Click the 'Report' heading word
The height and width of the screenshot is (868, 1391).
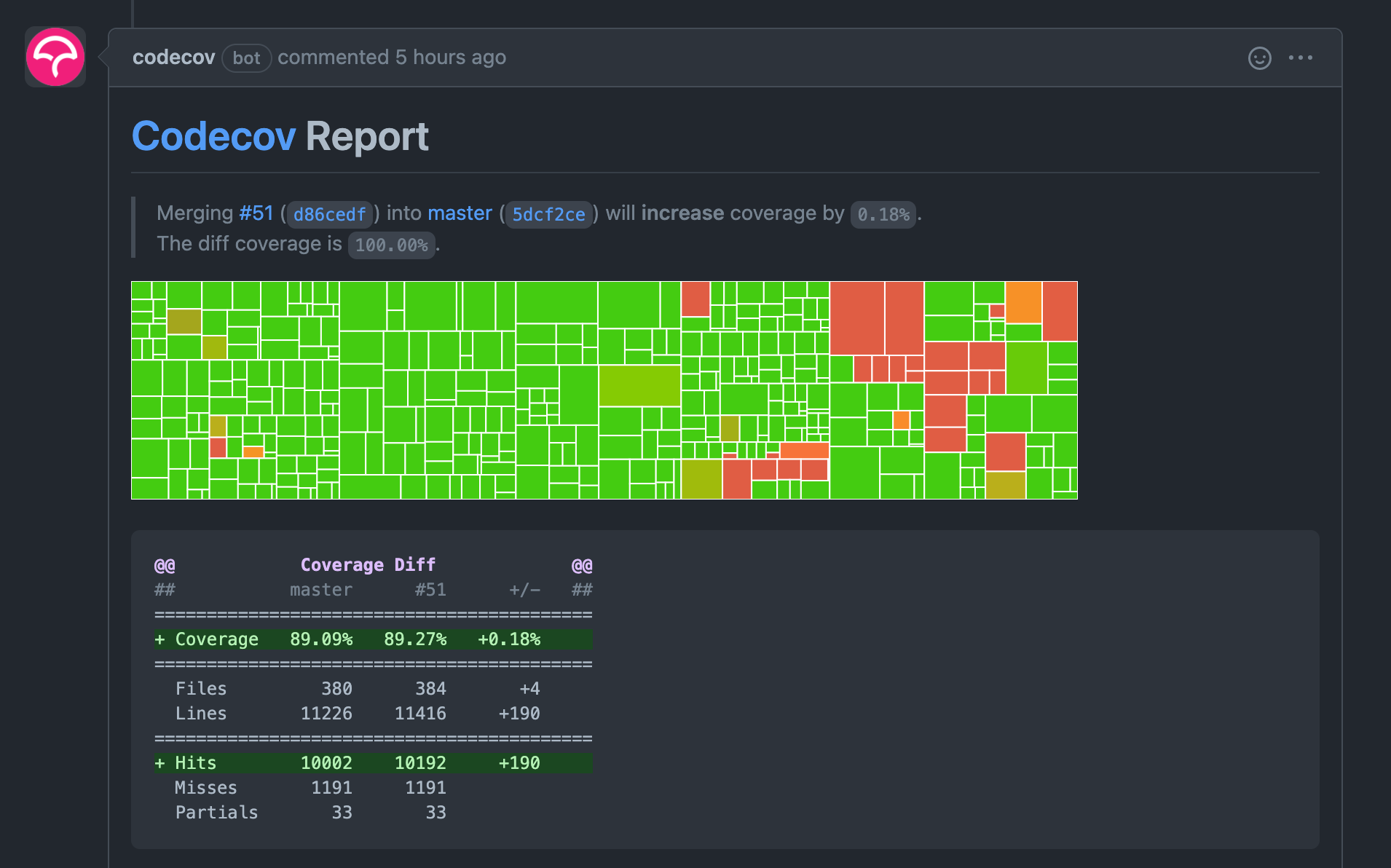(x=367, y=136)
